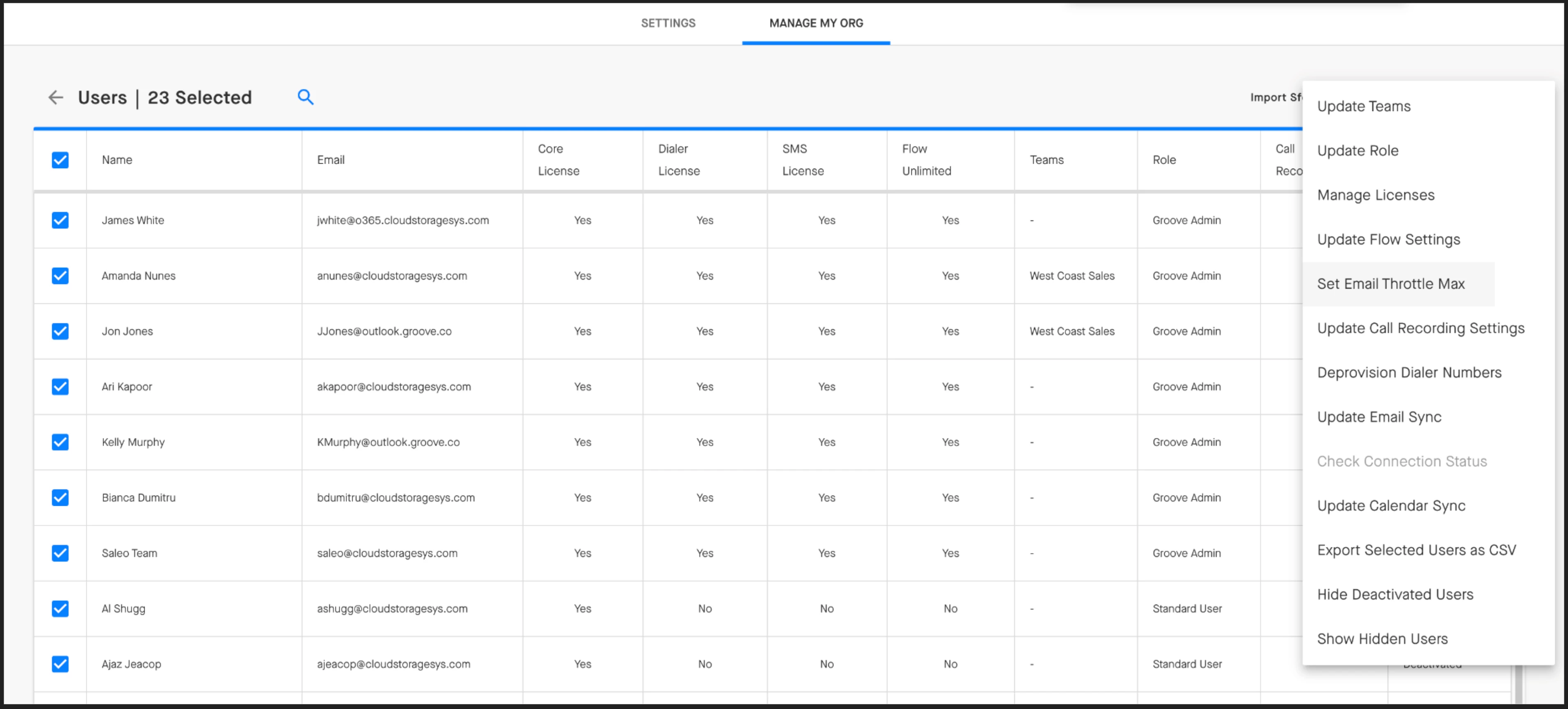Image resolution: width=1568 pixels, height=709 pixels.
Task: Open the user search magnifier icon
Action: (305, 97)
